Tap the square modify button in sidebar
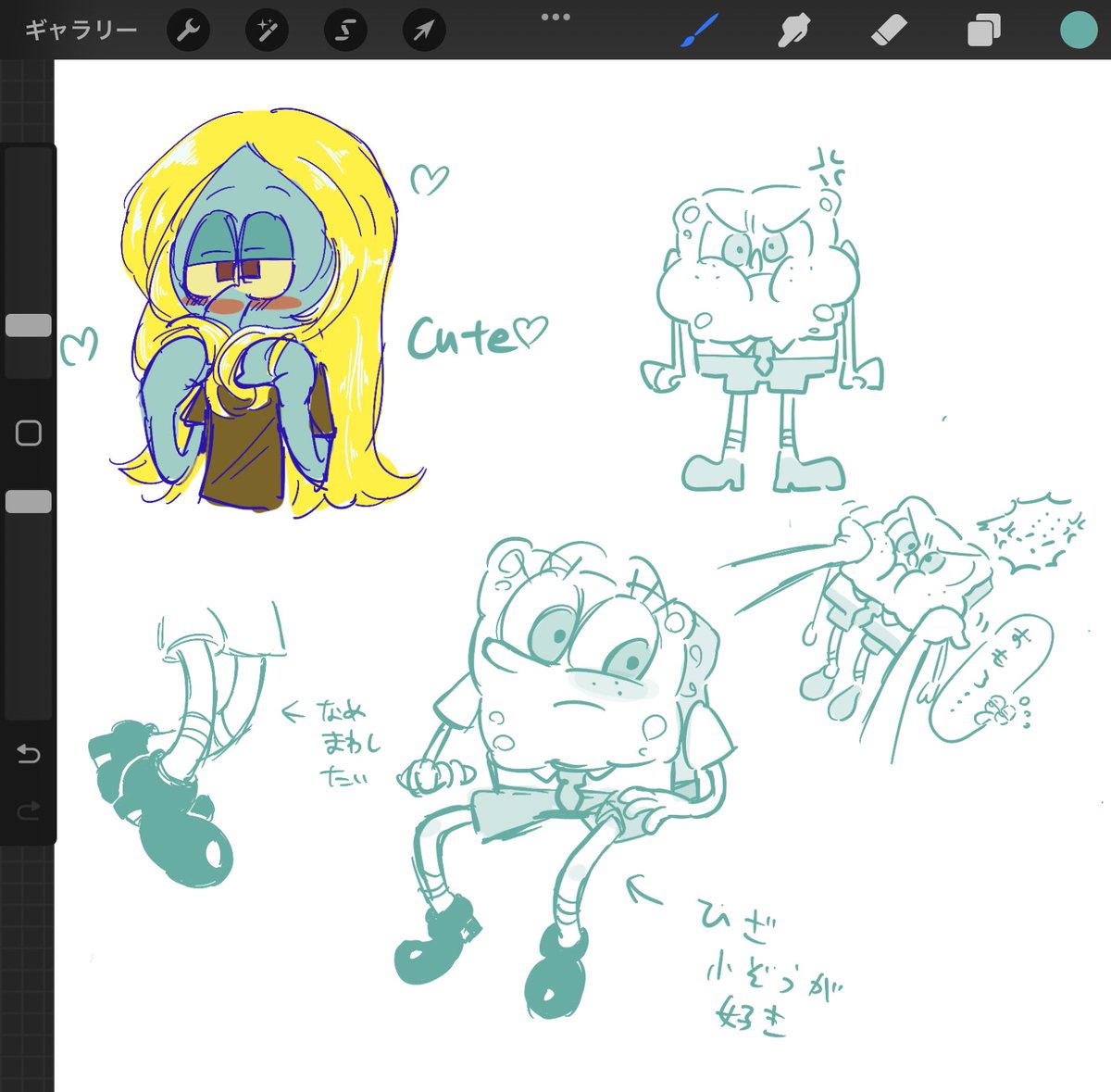The image size is (1111, 1092). pos(29,433)
